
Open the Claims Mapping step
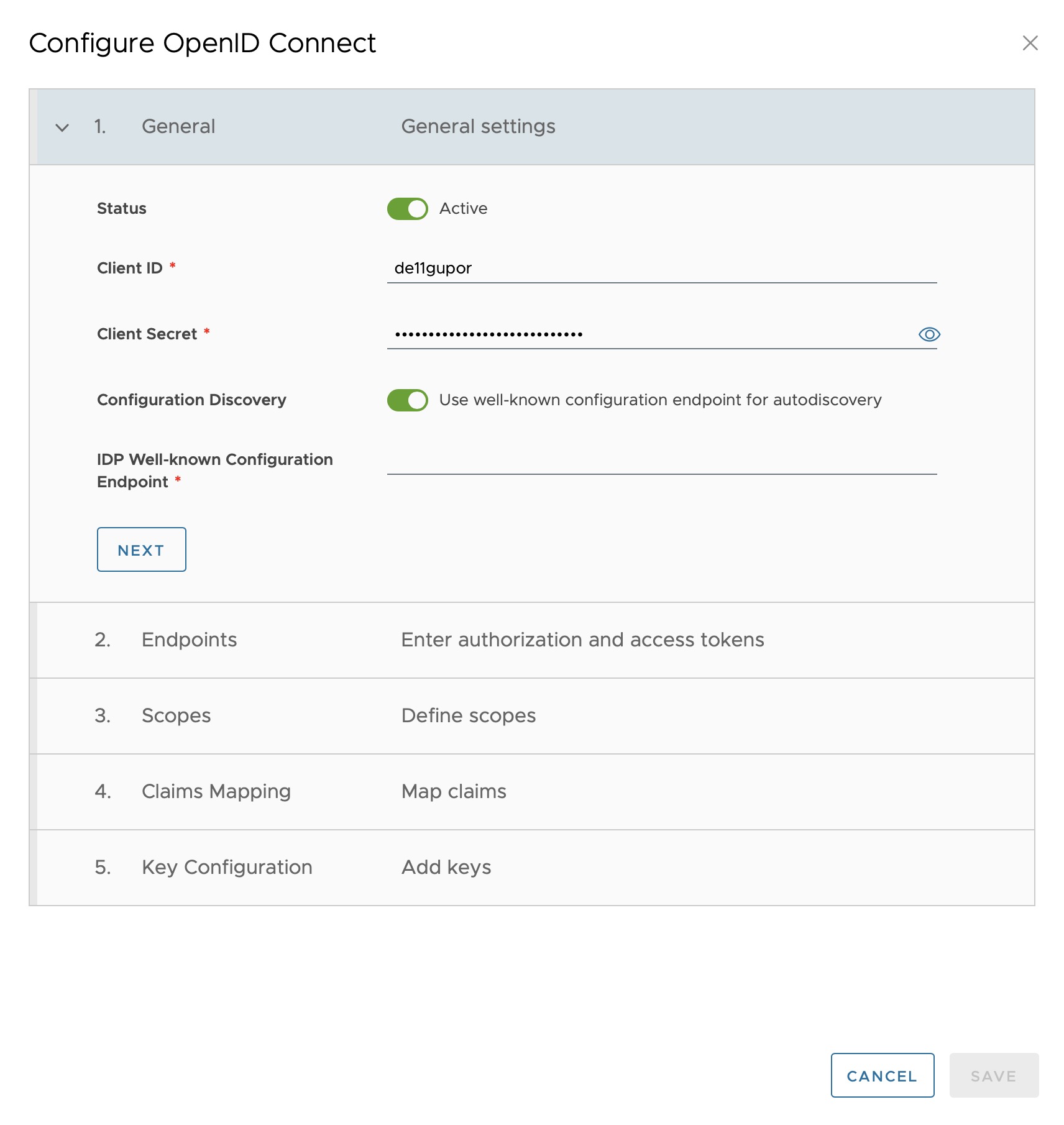pyautogui.click(x=532, y=792)
